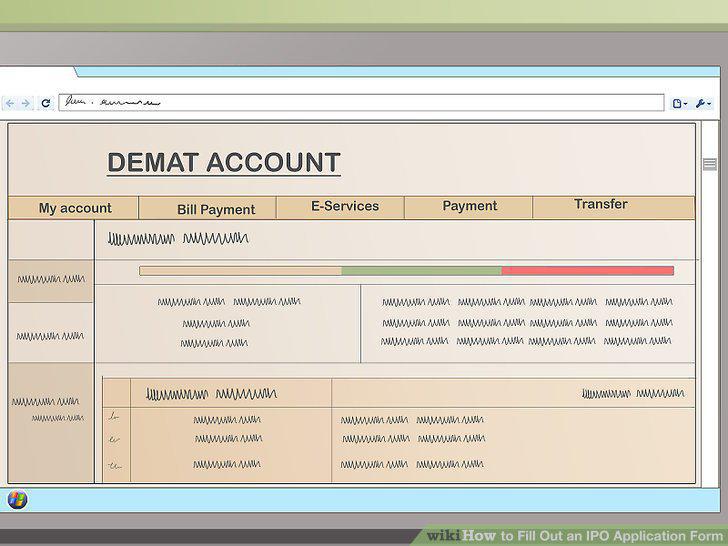Go to the Payment tab

468,207
